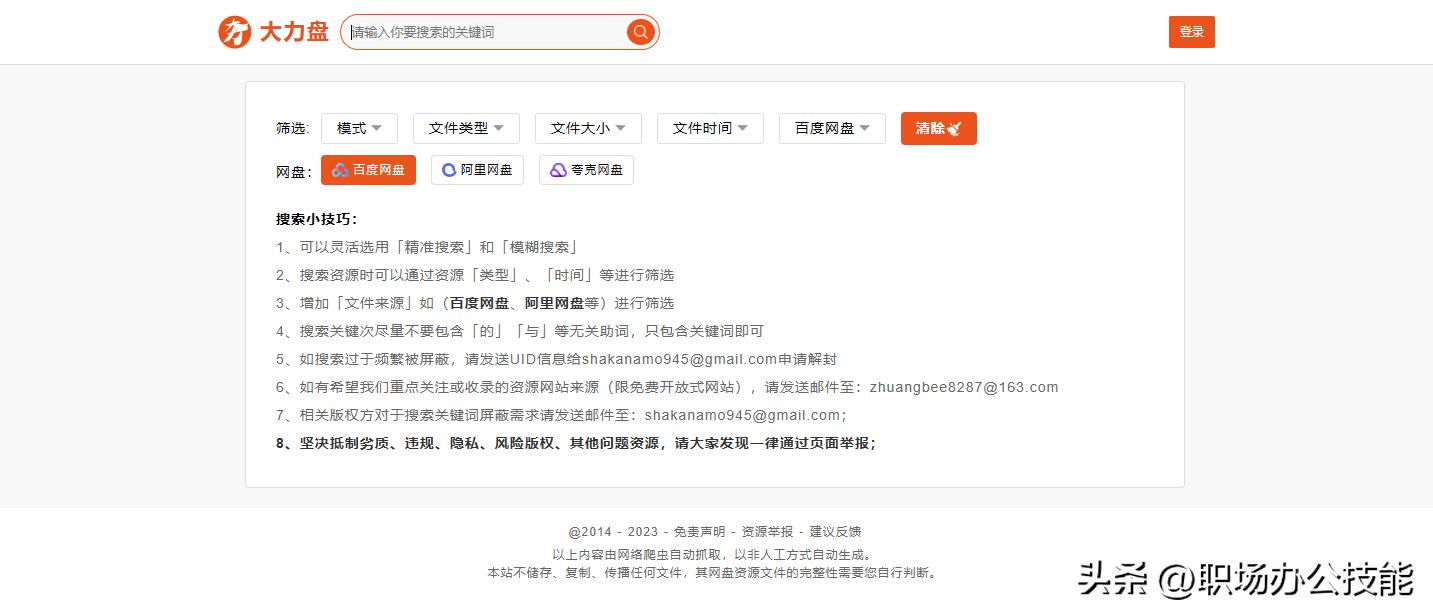Open the 文件类型 dropdown

pyautogui.click(x=466, y=127)
